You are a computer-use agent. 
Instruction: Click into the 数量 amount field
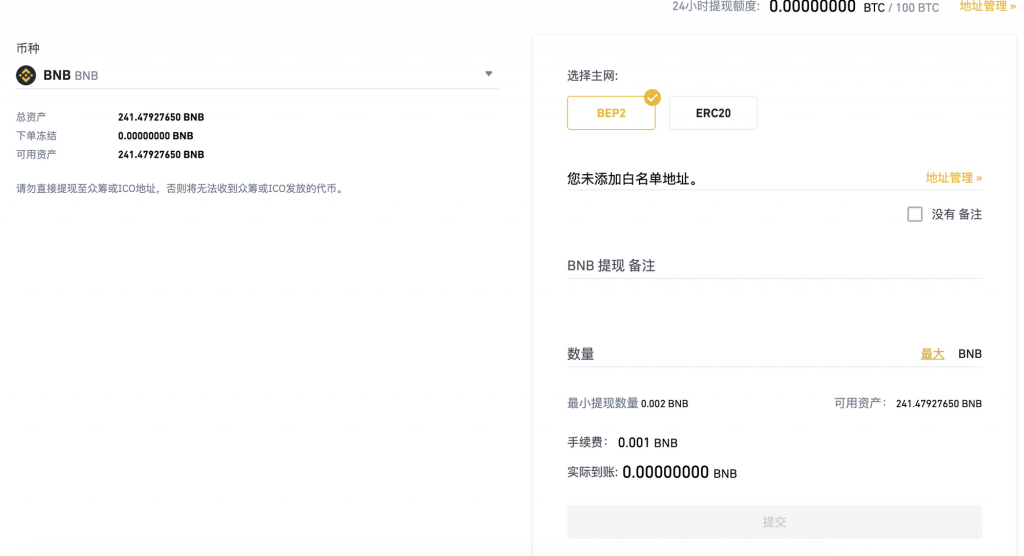pyautogui.click(x=740, y=354)
